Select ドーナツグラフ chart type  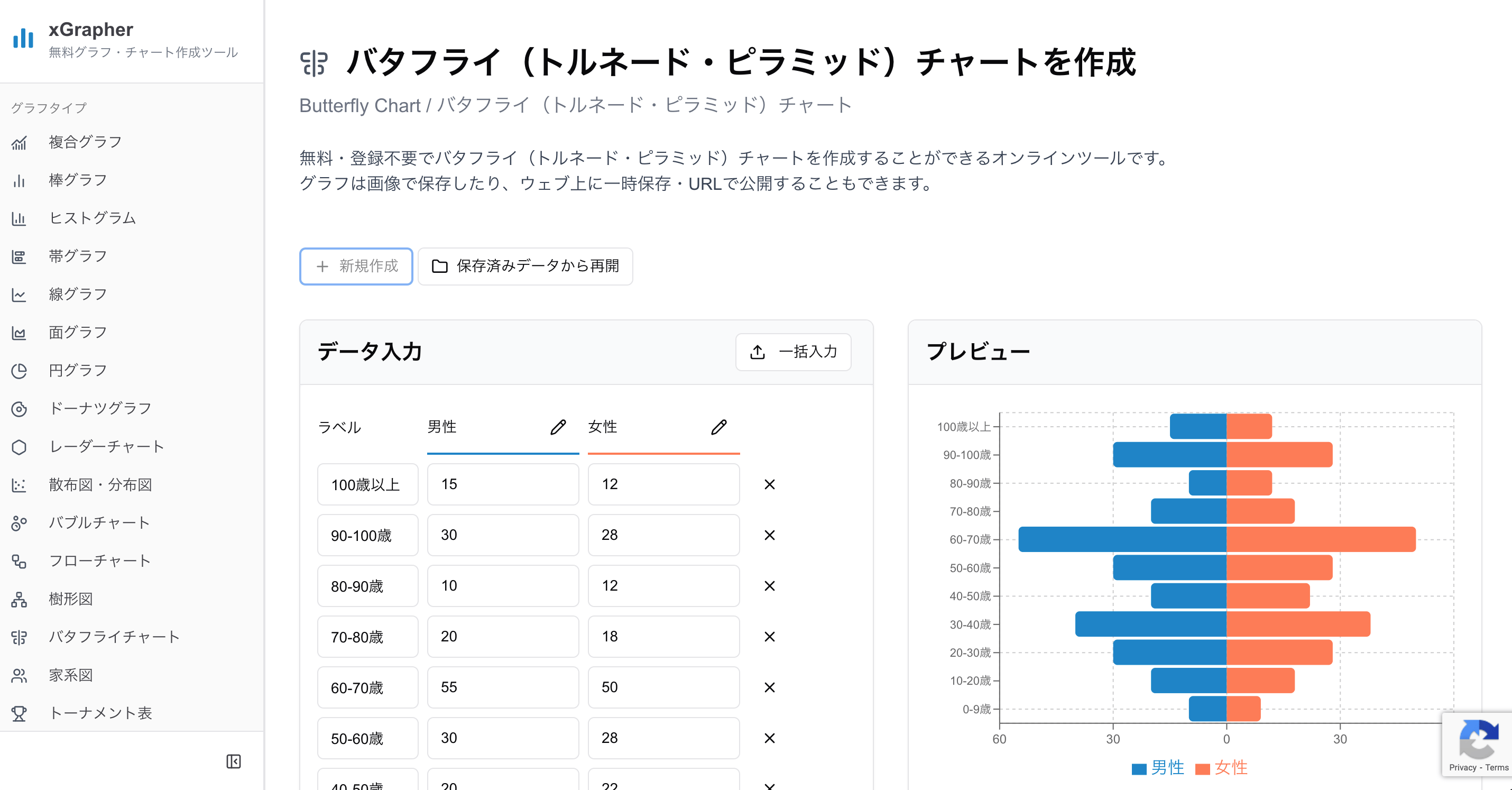(100, 409)
